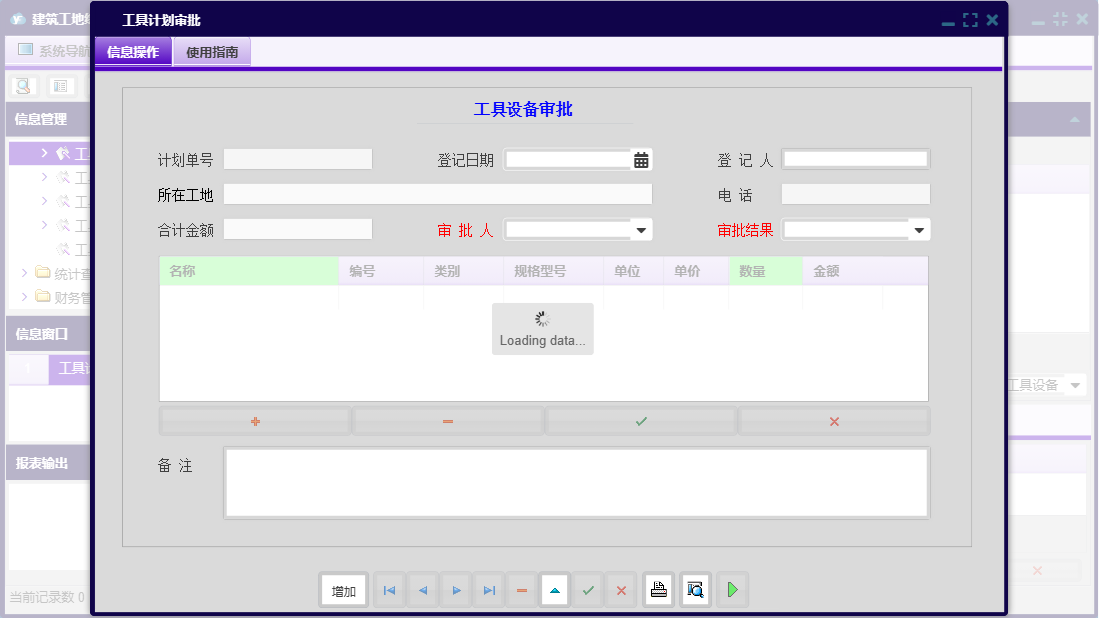1099x618 pixels.
Task: Jump to the last record navigation icon
Action: [x=488, y=590]
